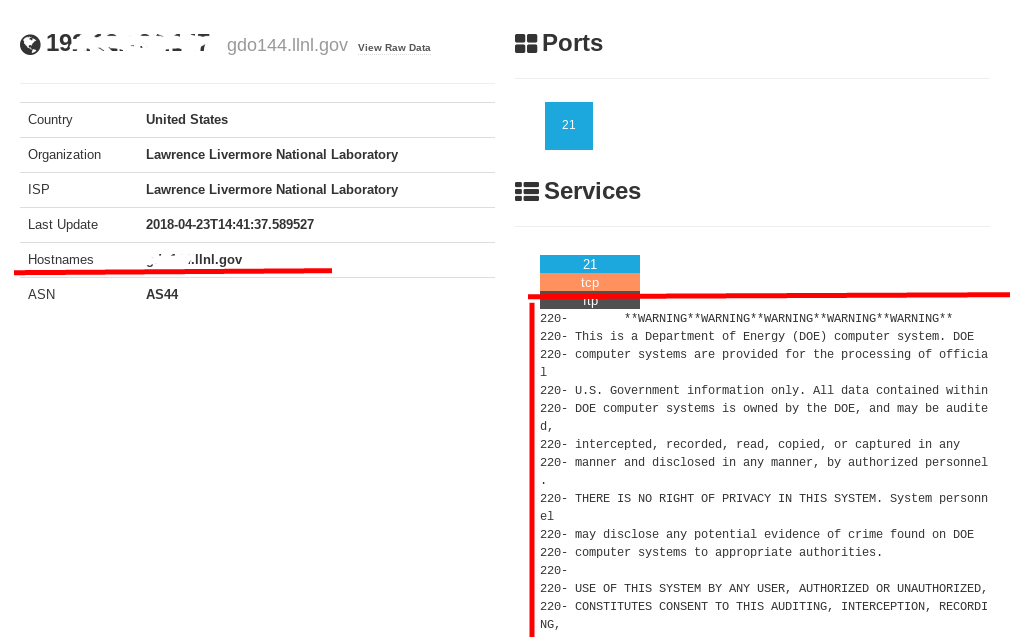
Task: Click the orange tcp protocol label
Action: point(590,282)
